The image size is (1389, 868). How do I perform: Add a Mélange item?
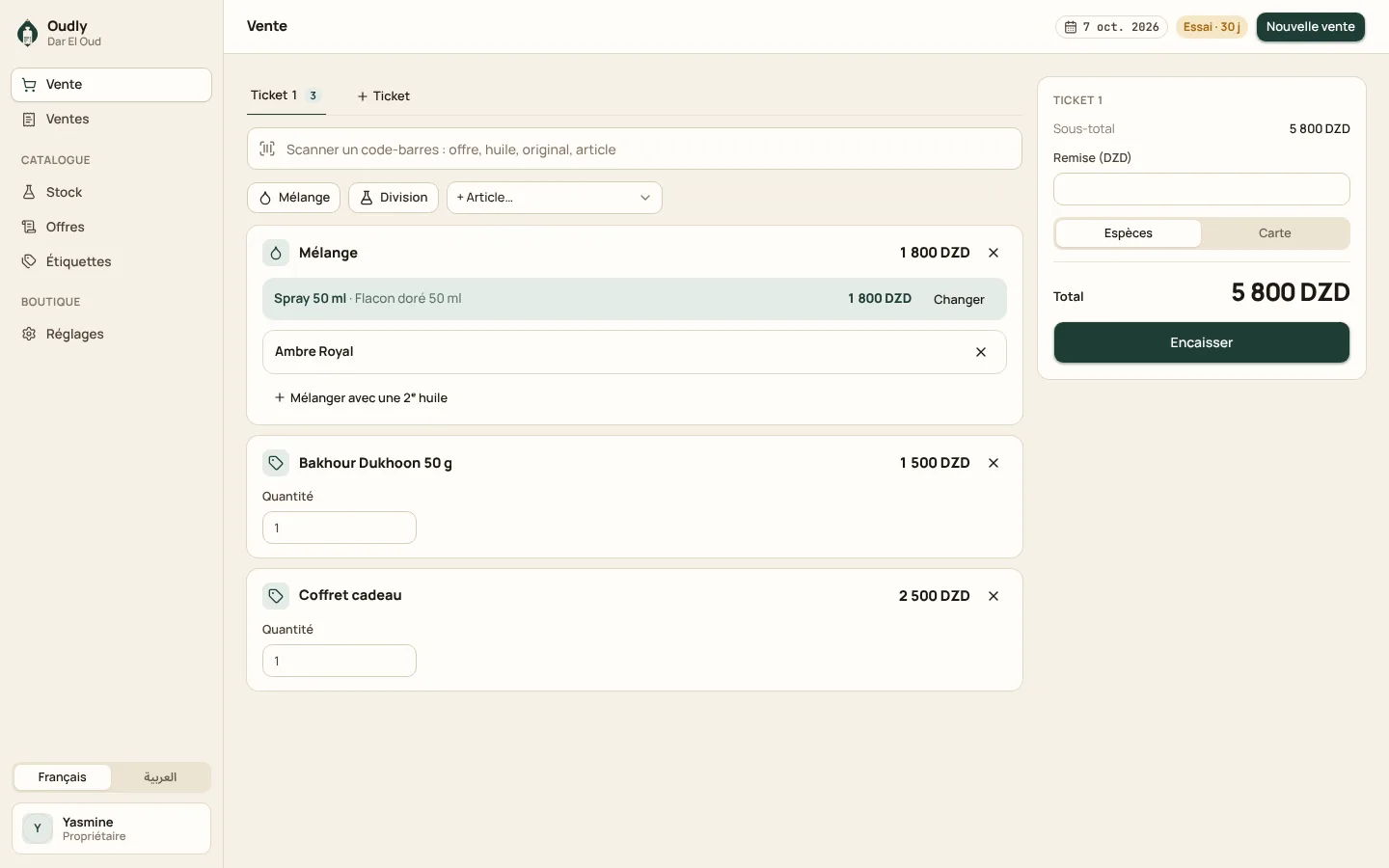[x=294, y=198]
